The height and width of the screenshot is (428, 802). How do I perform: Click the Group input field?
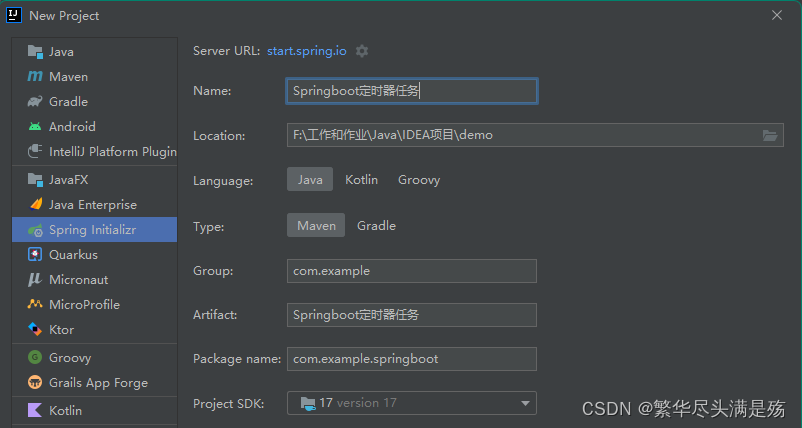tap(412, 271)
